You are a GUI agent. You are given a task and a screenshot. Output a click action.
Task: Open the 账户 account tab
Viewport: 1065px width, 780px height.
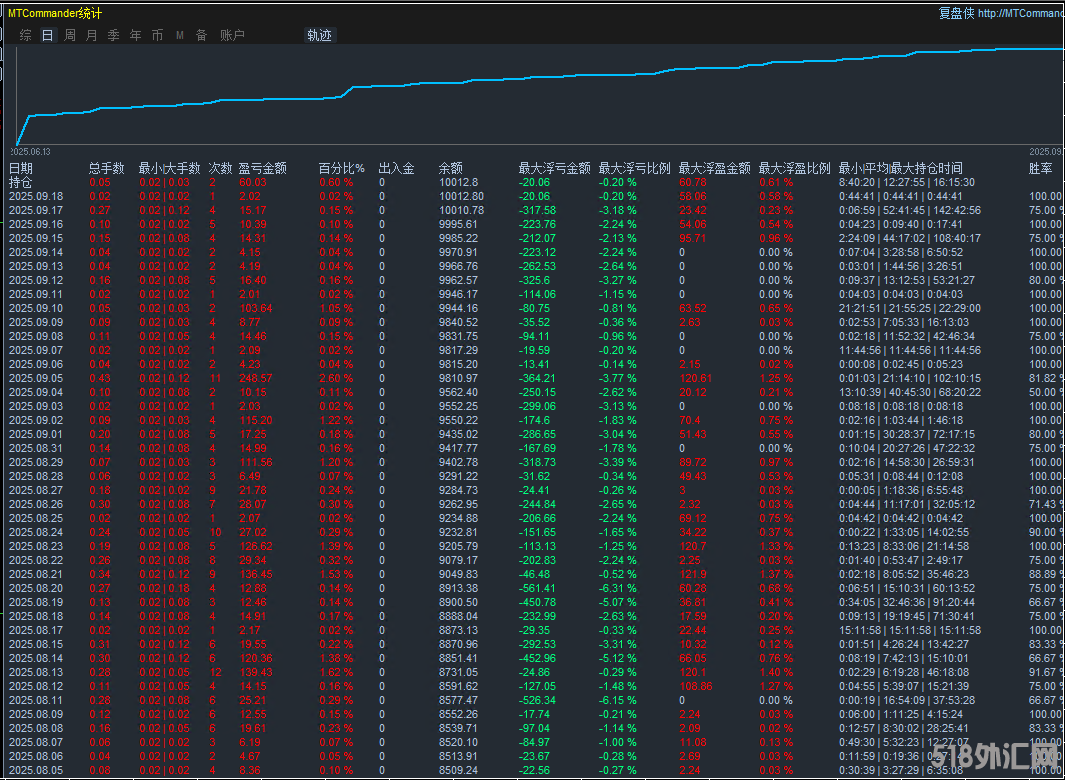coord(231,34)
